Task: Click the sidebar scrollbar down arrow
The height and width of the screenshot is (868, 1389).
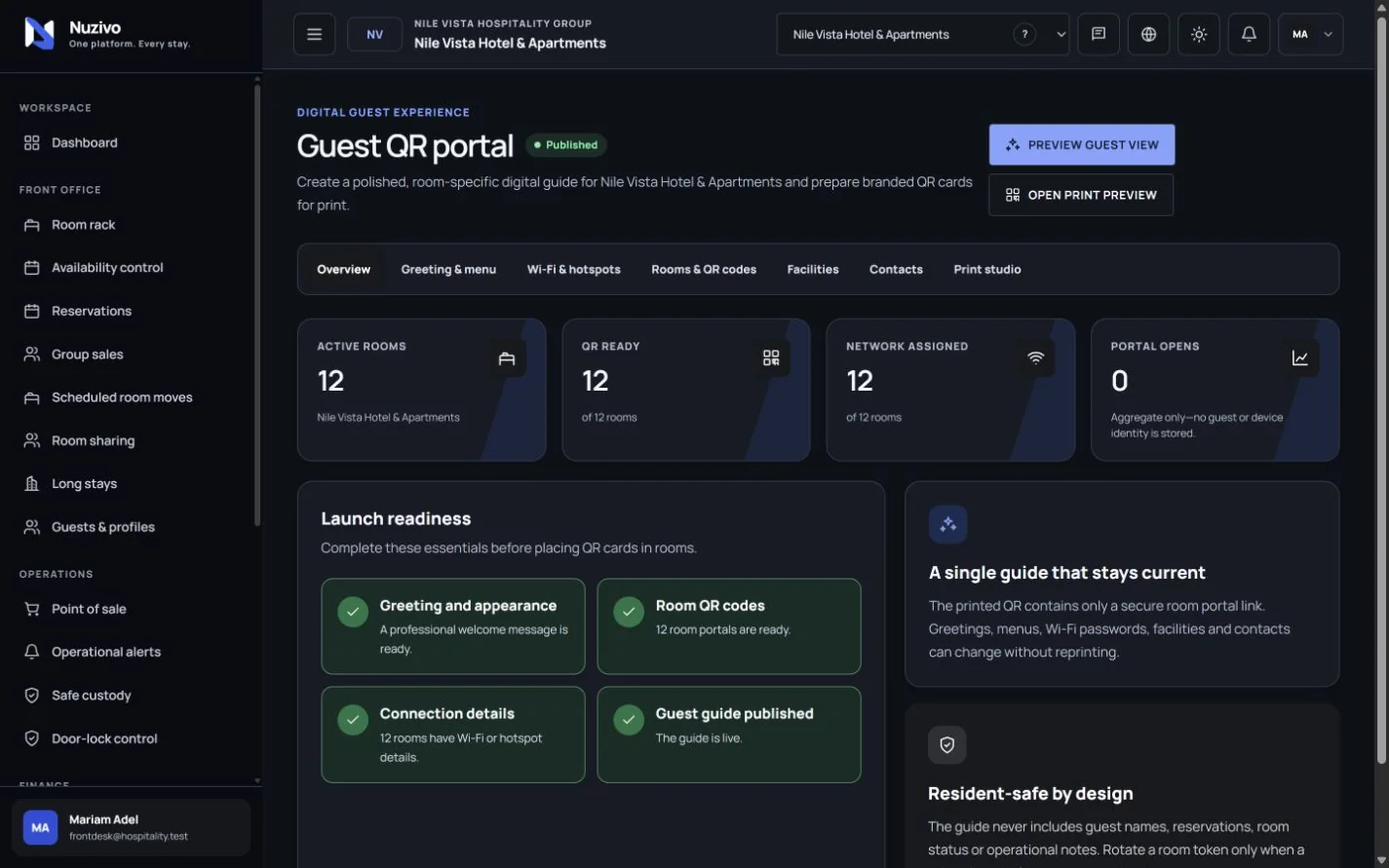Action: [x=257, y=780]
